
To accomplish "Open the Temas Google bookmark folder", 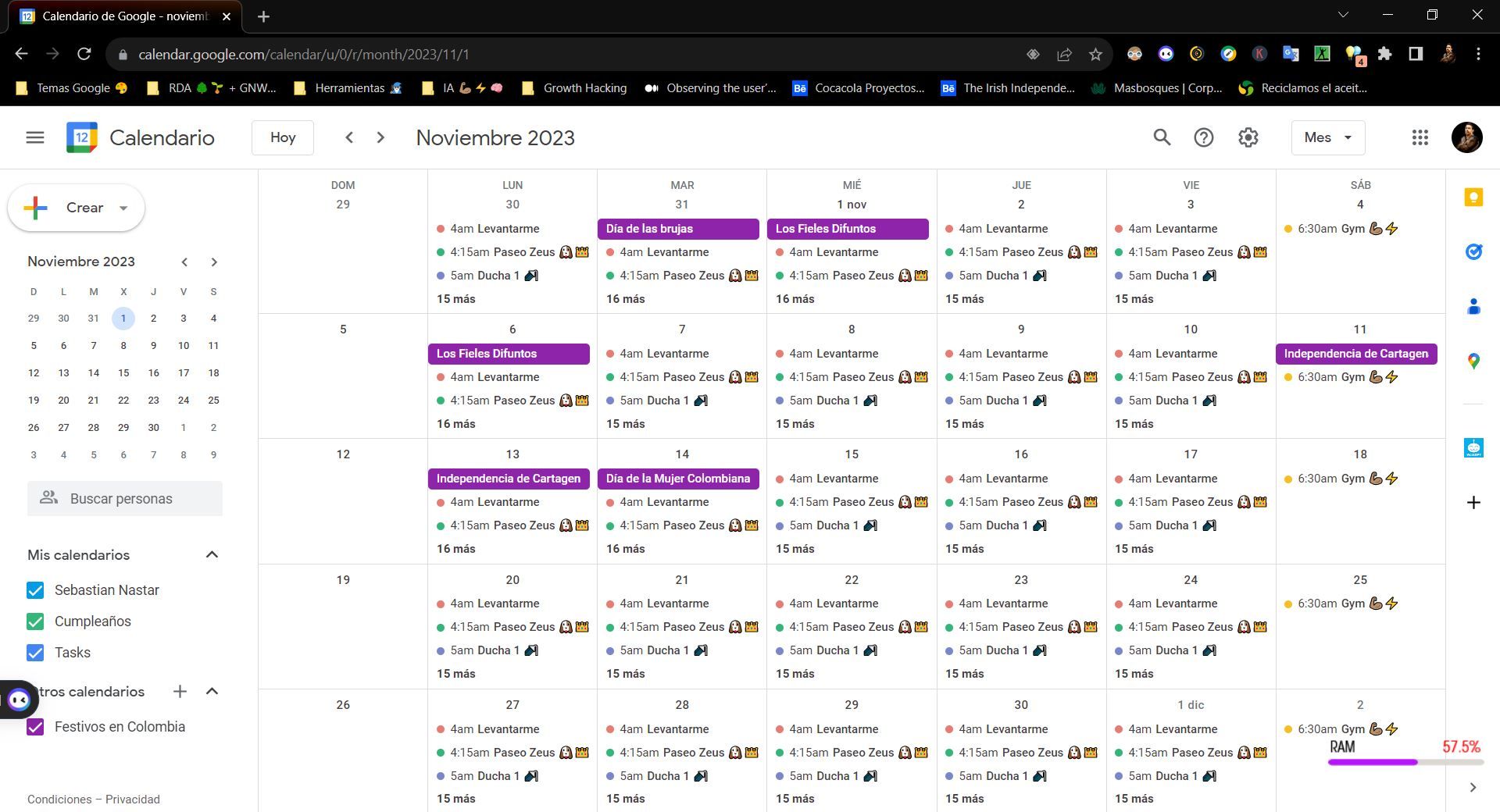I will [72, 88].
